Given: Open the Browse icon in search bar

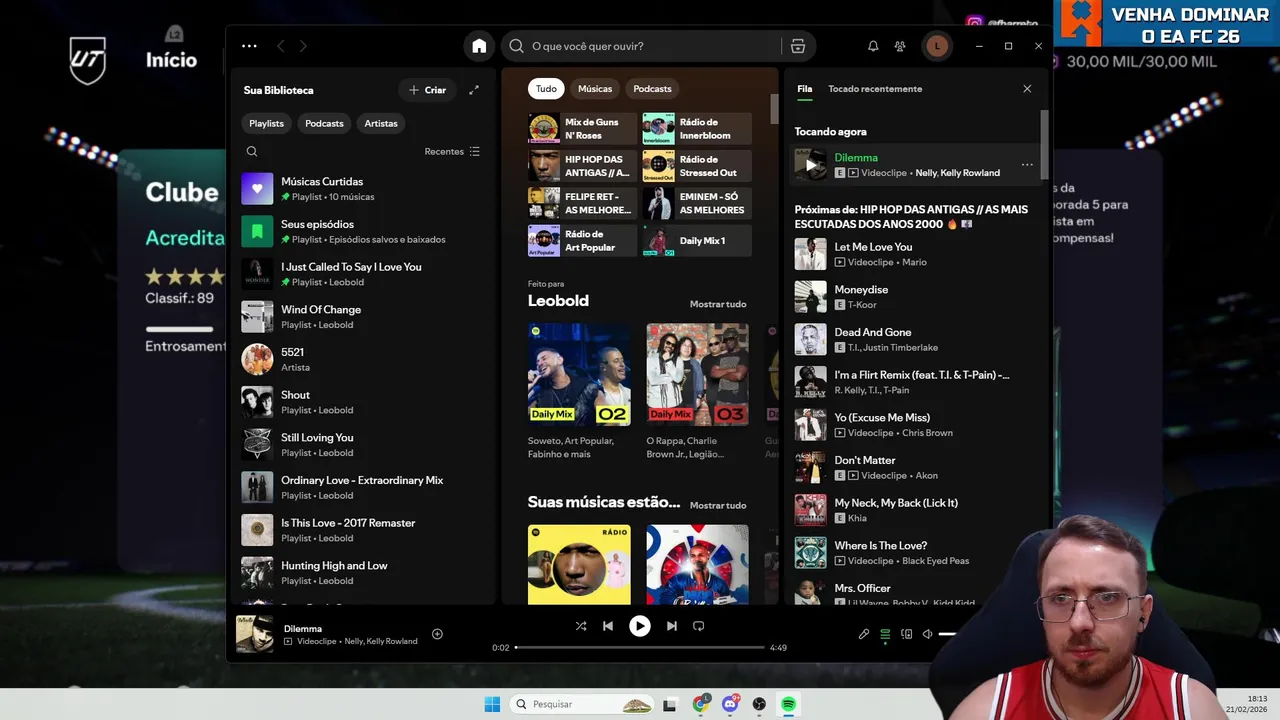Looking at the screenshot, I should click(797, 46).
